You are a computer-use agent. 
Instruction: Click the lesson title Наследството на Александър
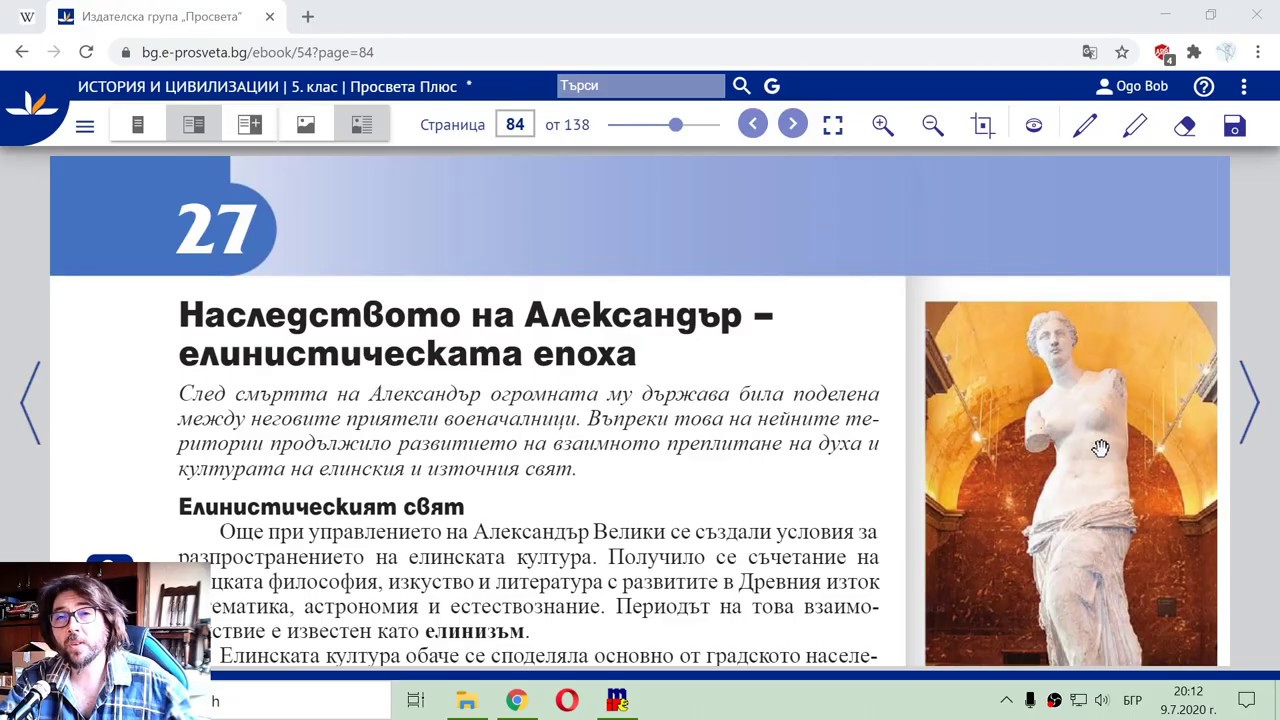tap(476, 334)
